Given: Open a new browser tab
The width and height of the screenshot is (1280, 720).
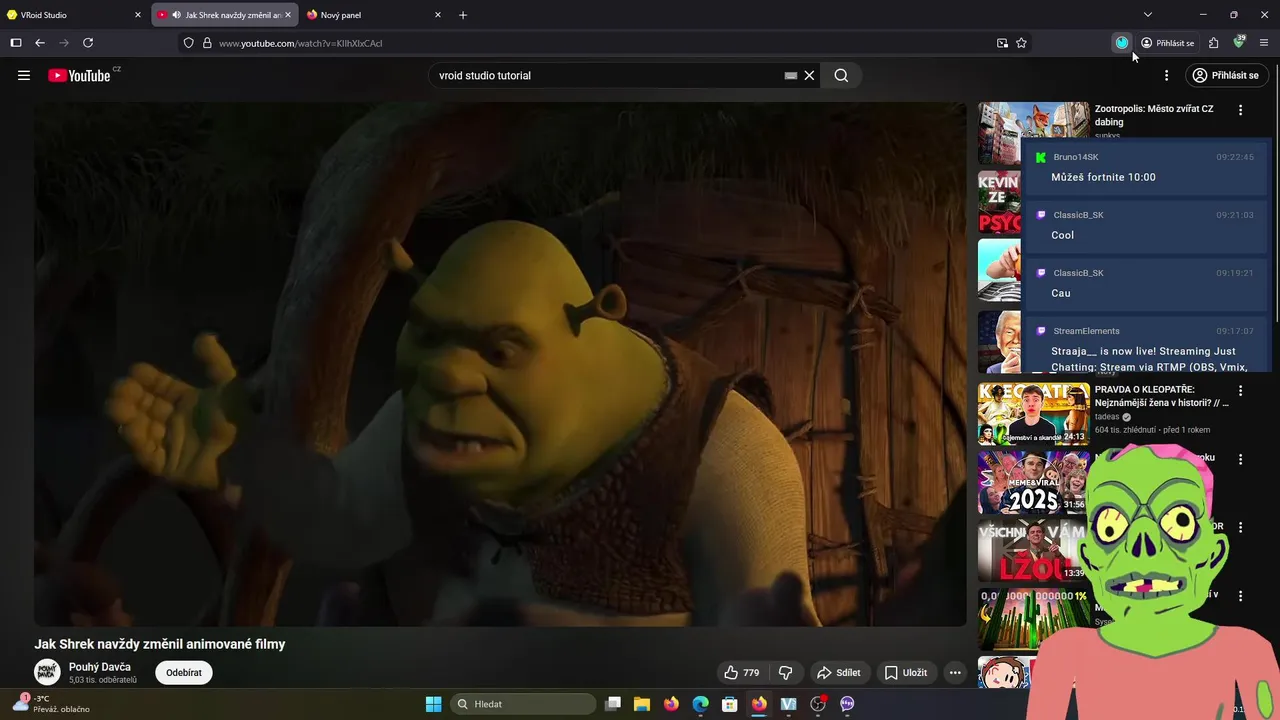Looking at the screenshot, I should [463, 15].
